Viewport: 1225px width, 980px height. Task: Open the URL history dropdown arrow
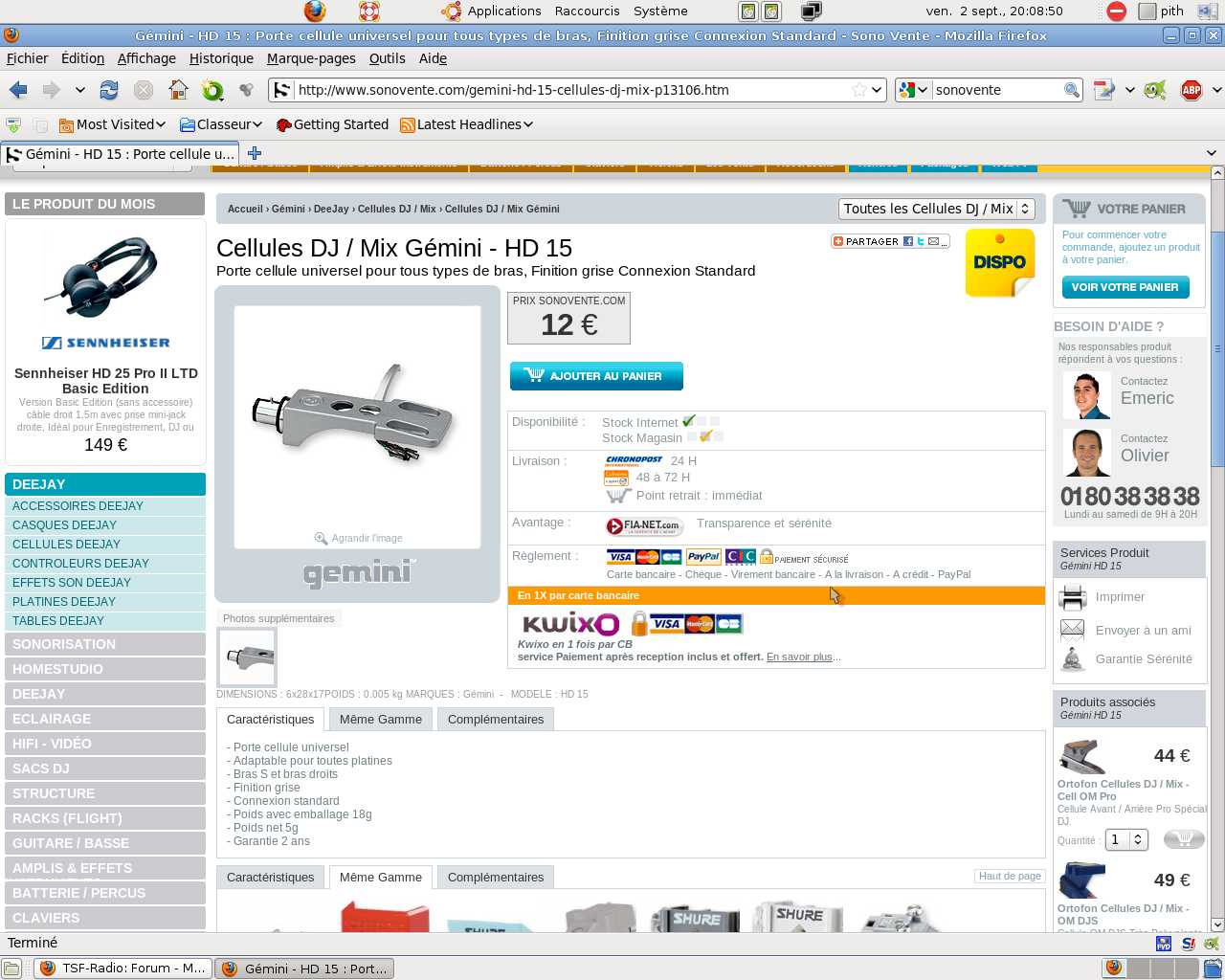click(x=877, y=90)
